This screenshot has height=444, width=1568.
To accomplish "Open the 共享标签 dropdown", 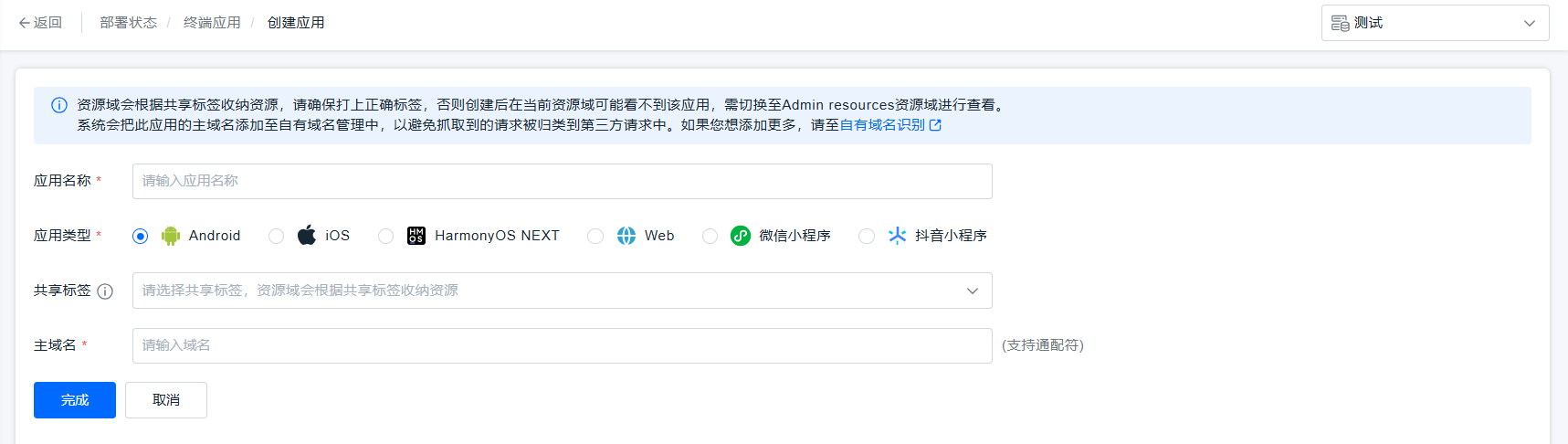I will point(562,291).
